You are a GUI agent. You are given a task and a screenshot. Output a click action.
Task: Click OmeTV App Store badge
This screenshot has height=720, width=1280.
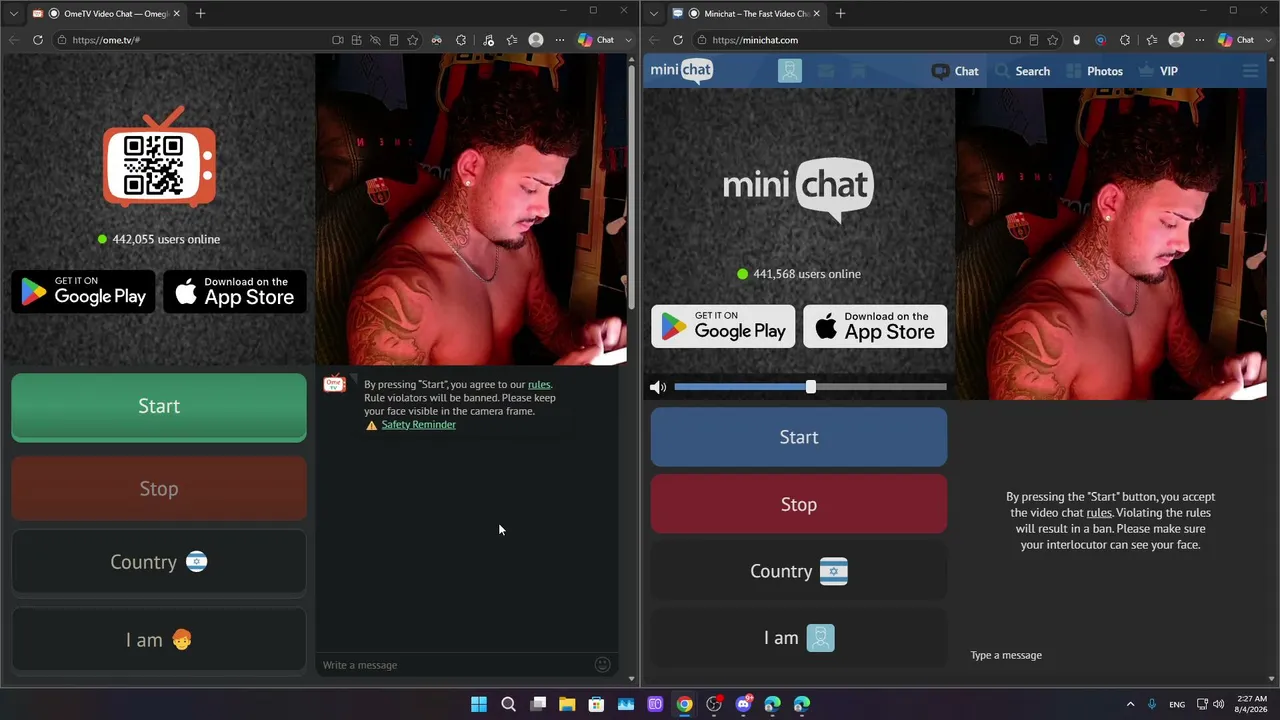(235, 291)
